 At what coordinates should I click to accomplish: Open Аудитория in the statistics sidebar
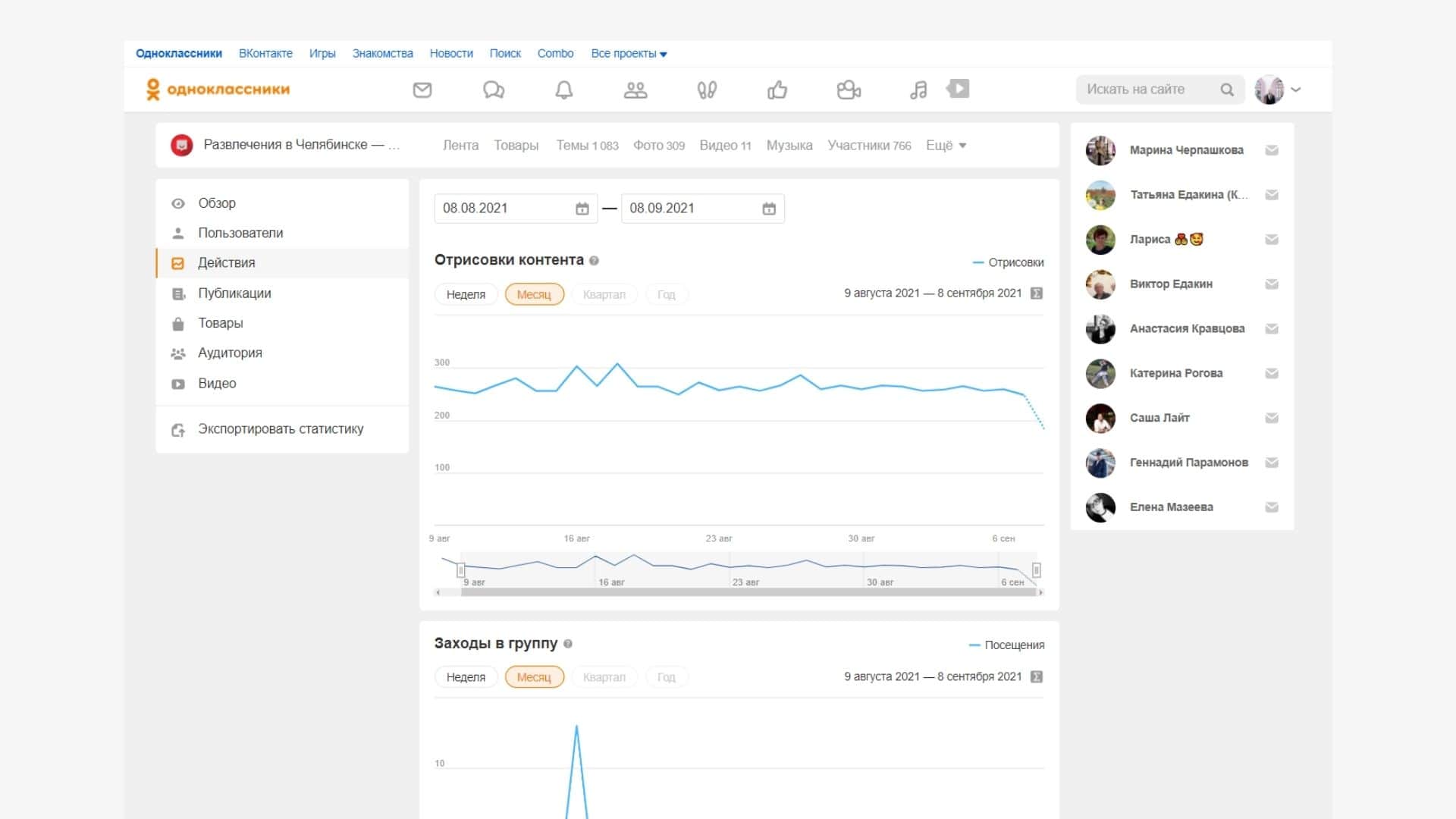coord(230,353)
